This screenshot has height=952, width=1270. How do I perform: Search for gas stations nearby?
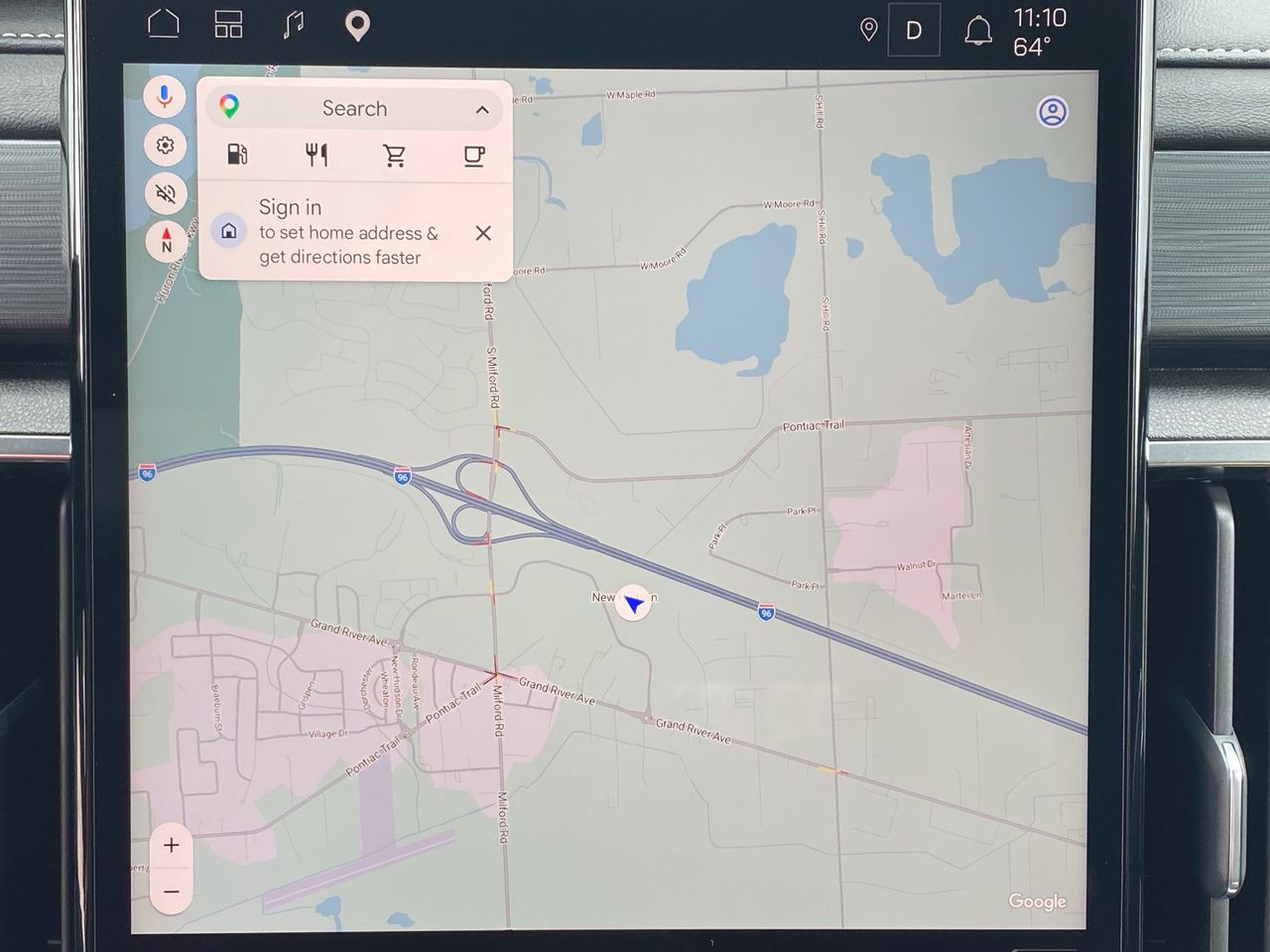237,155
